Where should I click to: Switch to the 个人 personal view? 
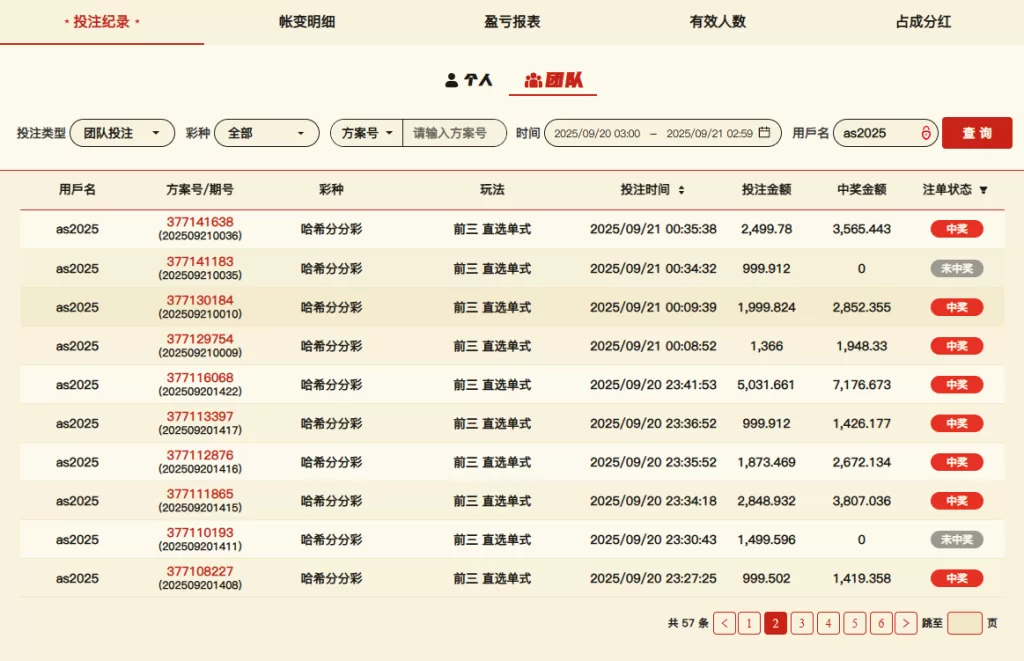click(x=469, y=80)
